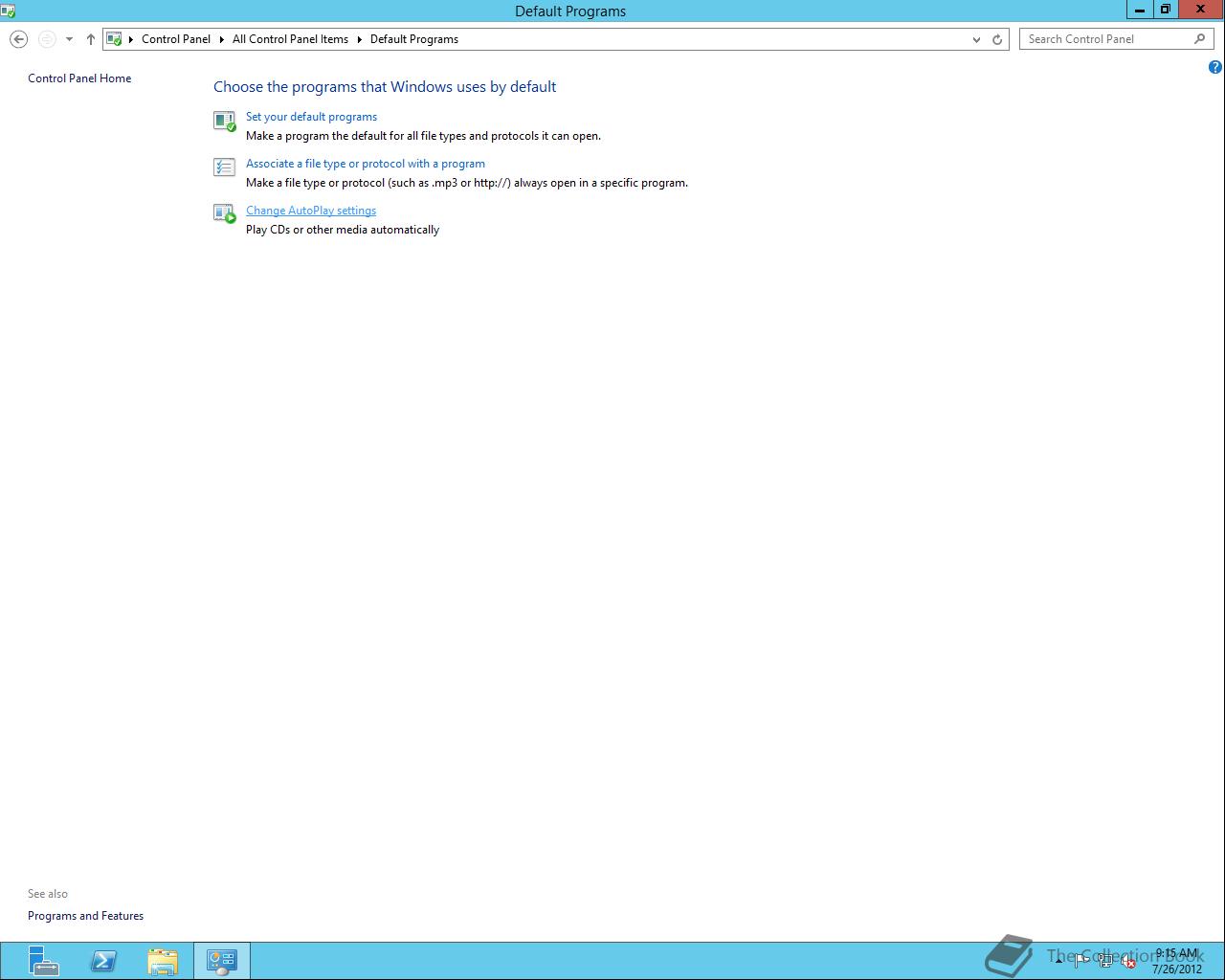
Task: Restore down the Default Programs window
Action: [1165, 10]
